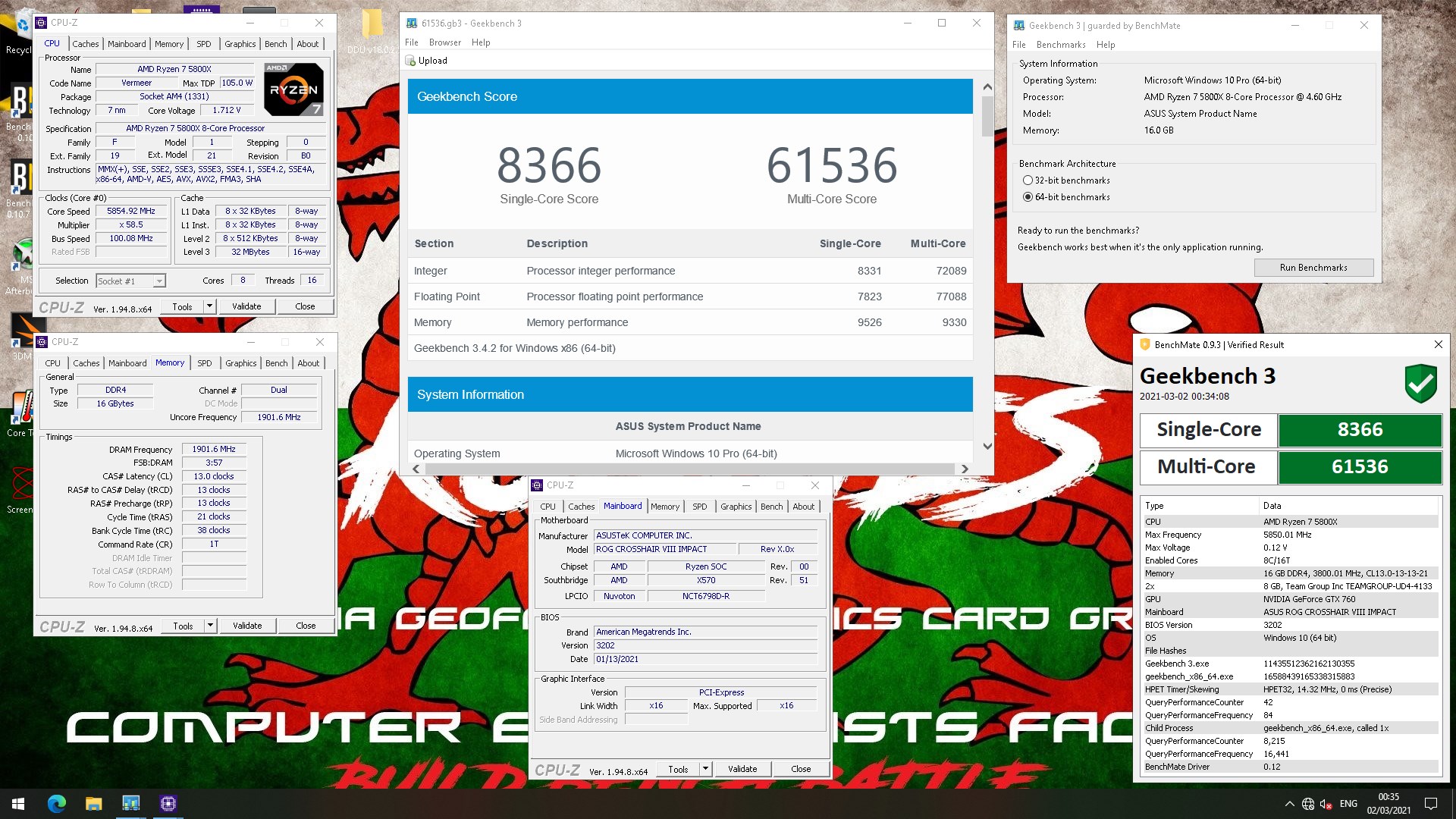The width and height of the screenshot is (1456, 819).
Task: Open the Windows Start menu
Action: point(18,804)
